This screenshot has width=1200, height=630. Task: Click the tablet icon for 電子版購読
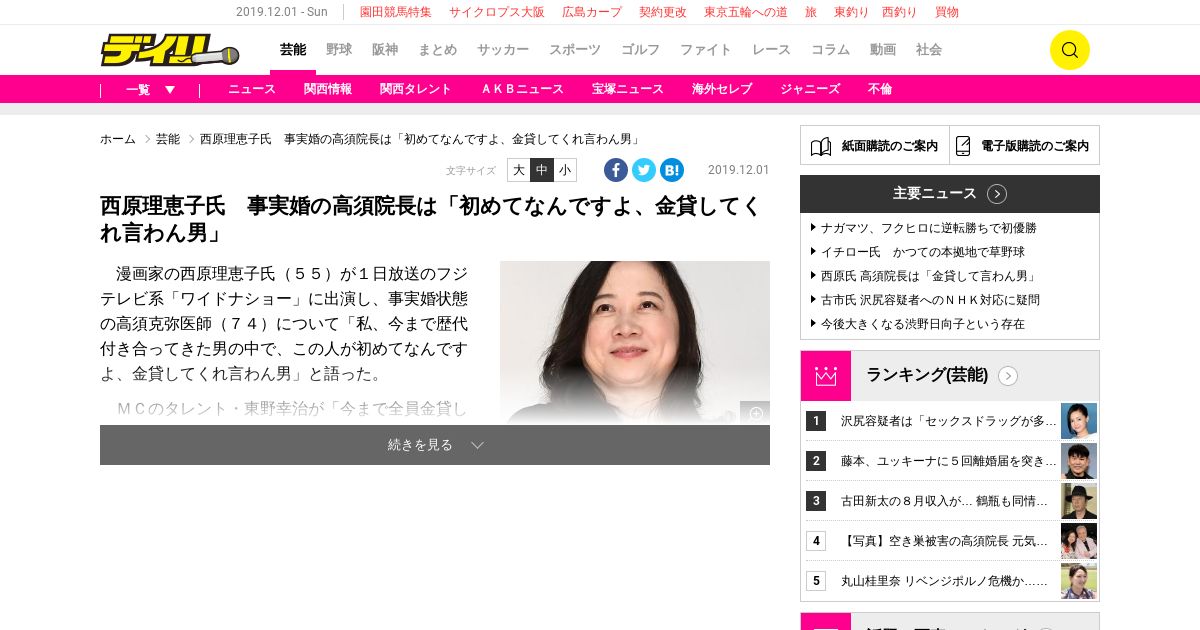tap(963, 146)
